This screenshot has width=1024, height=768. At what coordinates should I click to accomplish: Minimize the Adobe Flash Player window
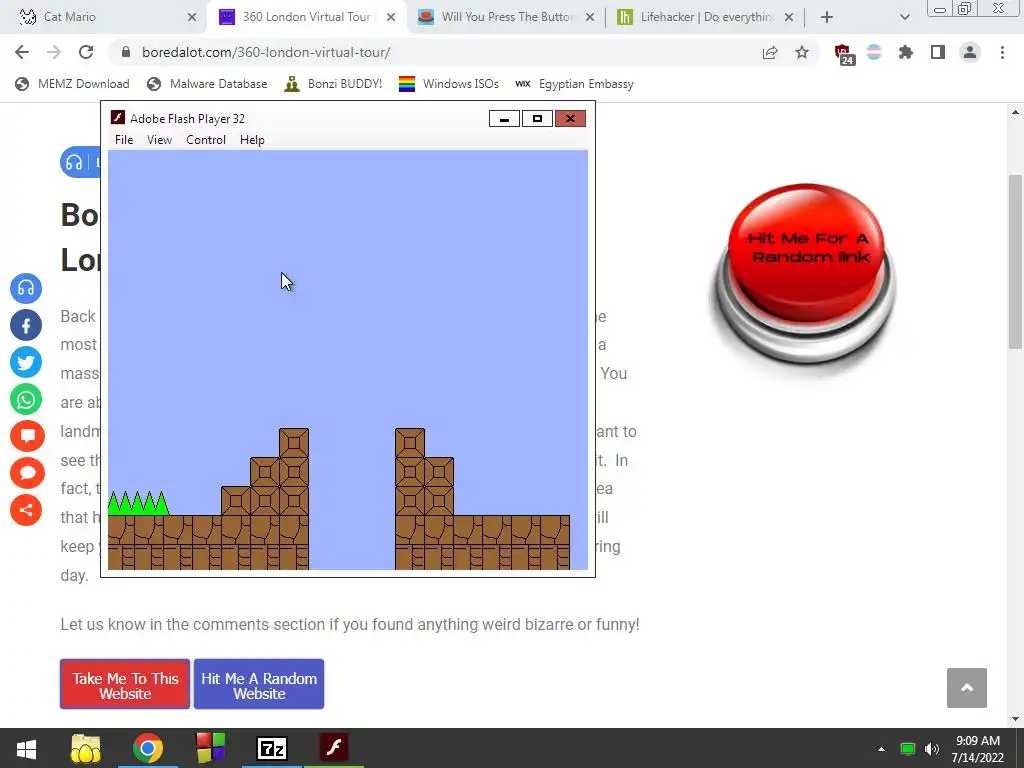click(x=504, y=119)
